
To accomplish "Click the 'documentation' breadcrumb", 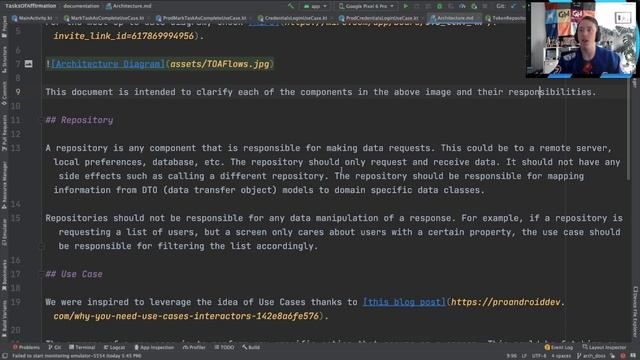I will click(x=81, y=6).
